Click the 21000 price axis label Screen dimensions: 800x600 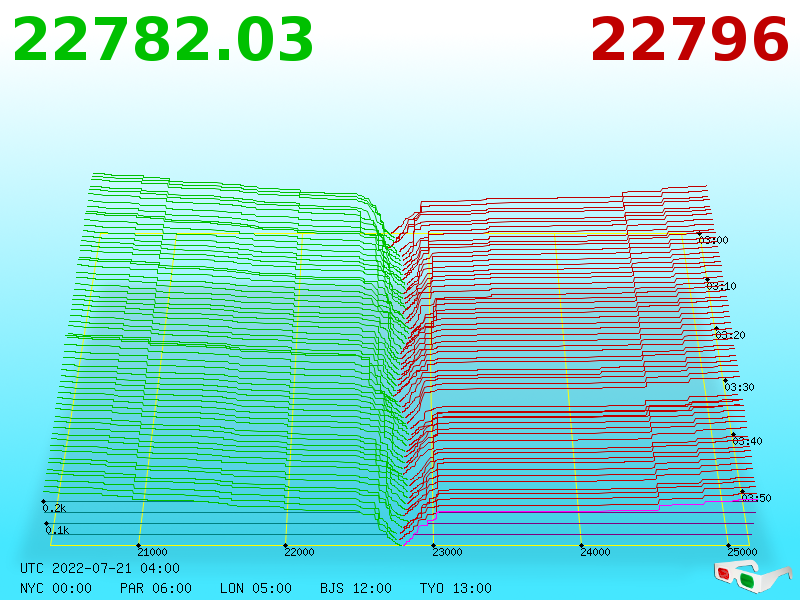[x=152, y=552]
